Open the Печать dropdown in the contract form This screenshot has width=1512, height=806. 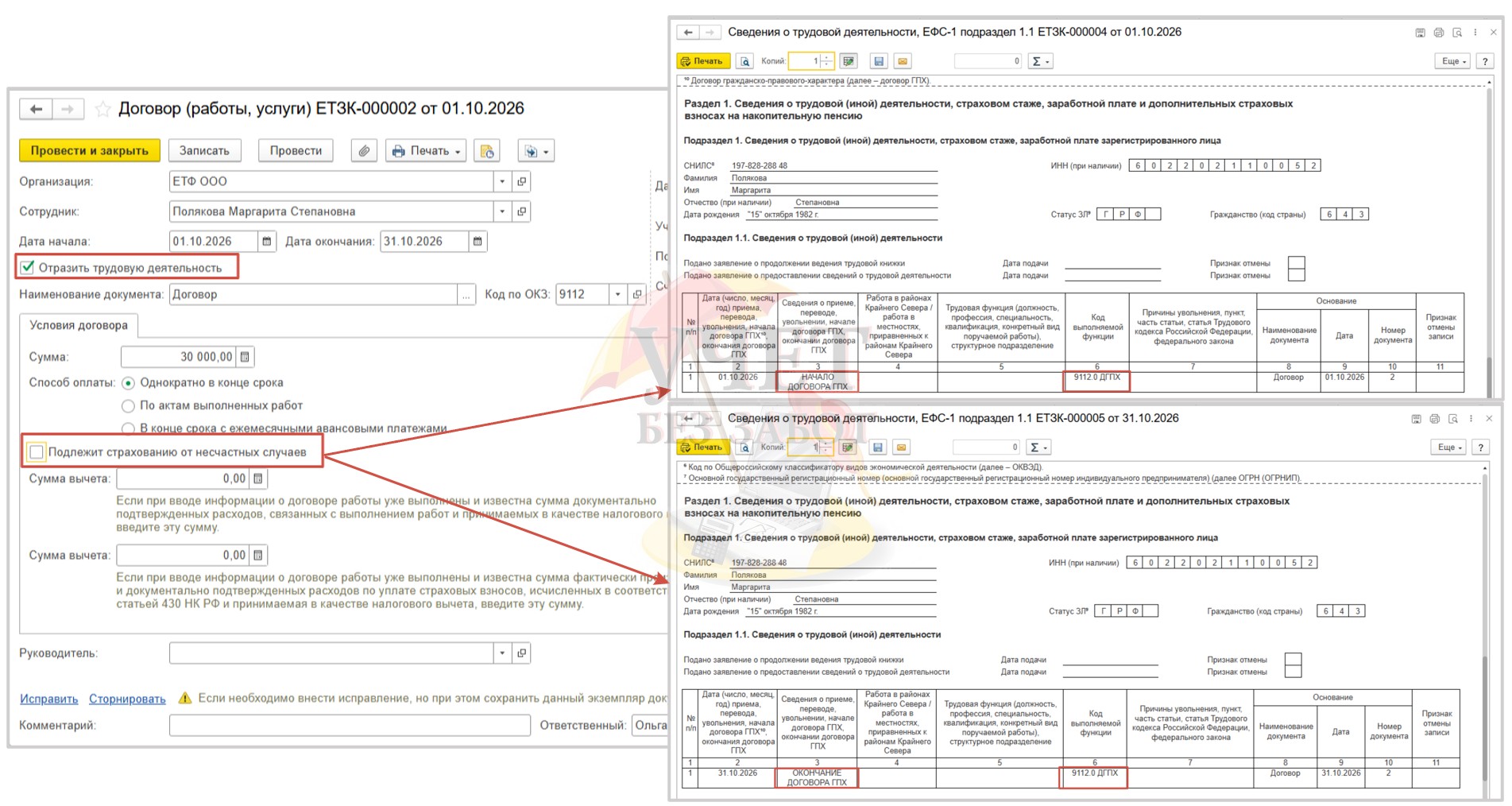(427, 151)
